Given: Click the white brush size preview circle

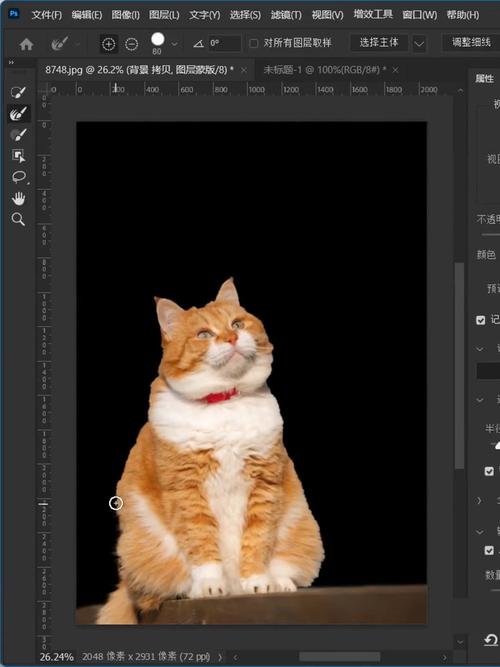Looking at the screenshot, I should [157, 40].
